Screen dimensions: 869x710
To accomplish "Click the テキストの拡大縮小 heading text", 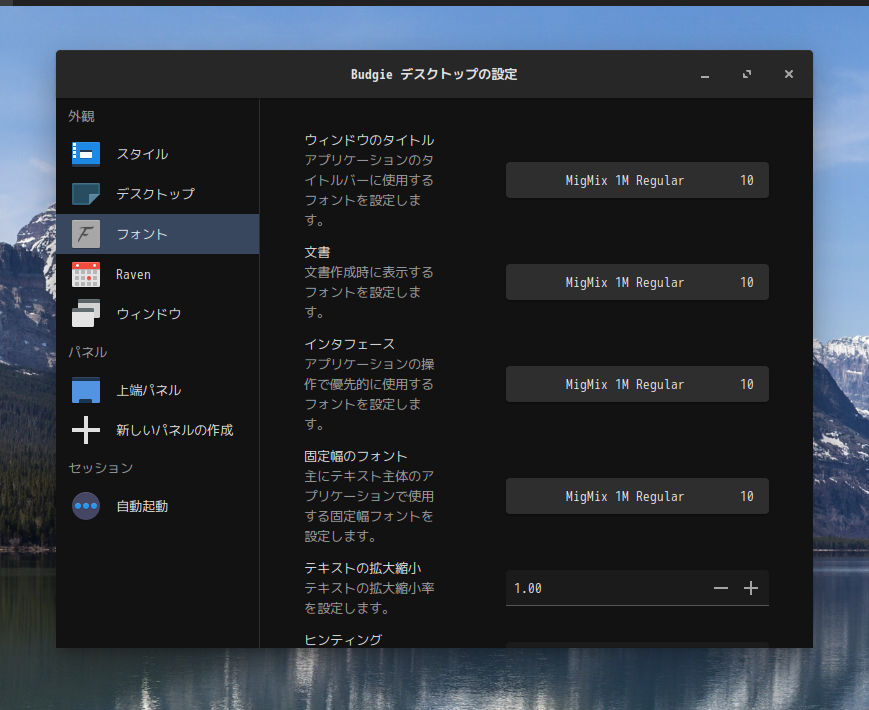I will [362, 568].
